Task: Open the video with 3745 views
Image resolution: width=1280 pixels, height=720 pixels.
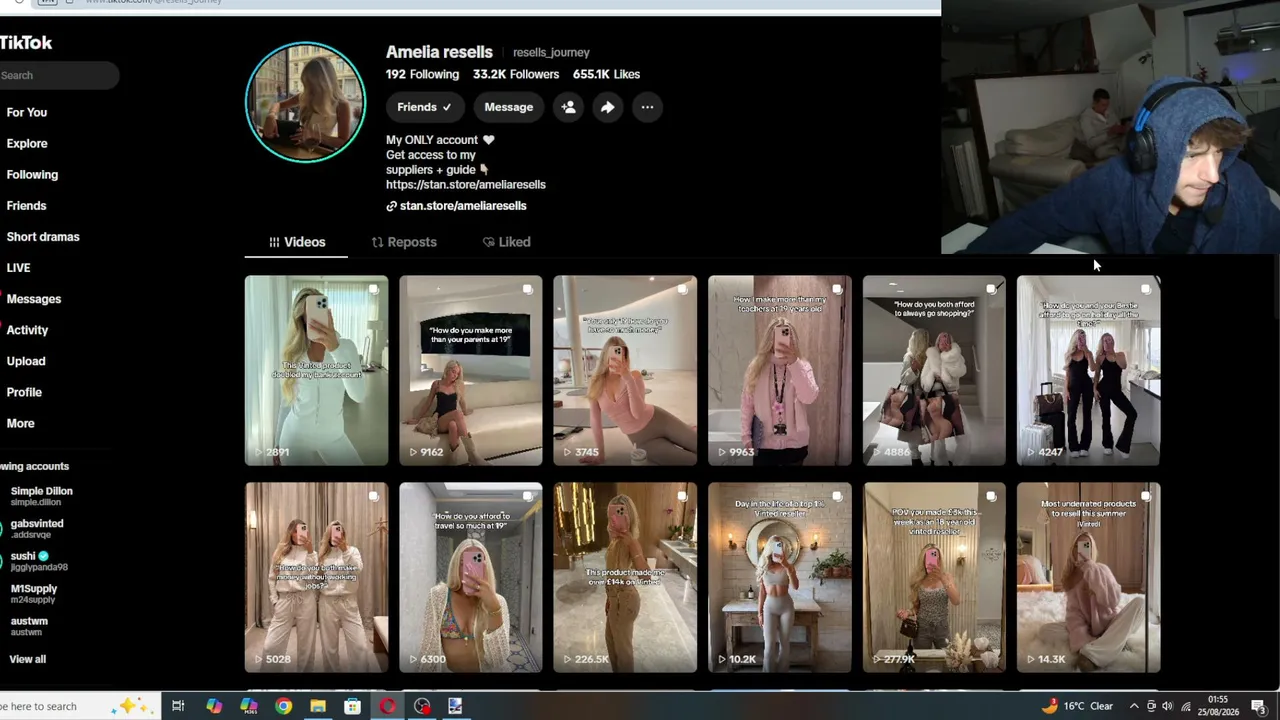Action: click(625, 371)
